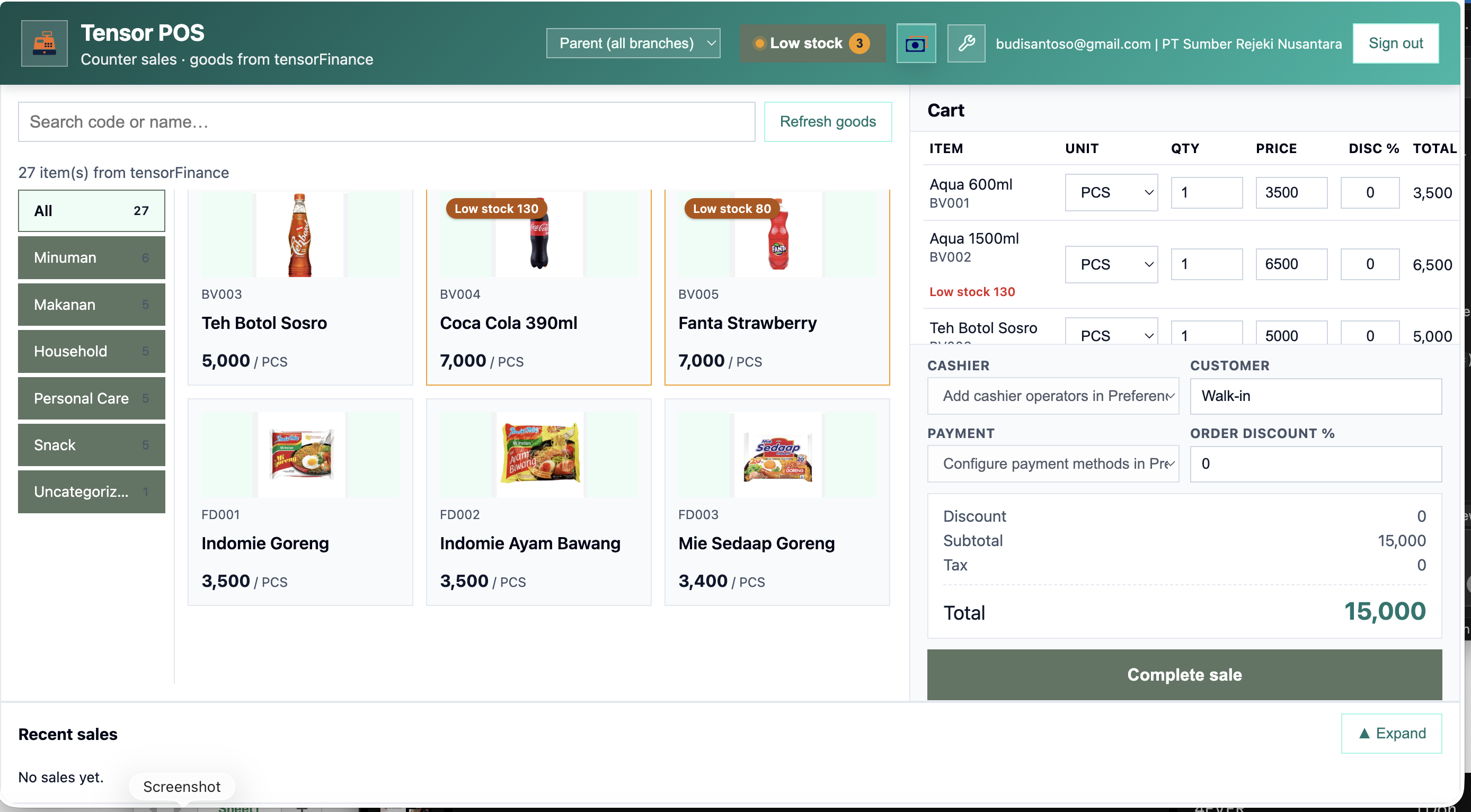This screenshot has width=1471, height=812.
Task: Select the Household category
Action: [91, 352]
